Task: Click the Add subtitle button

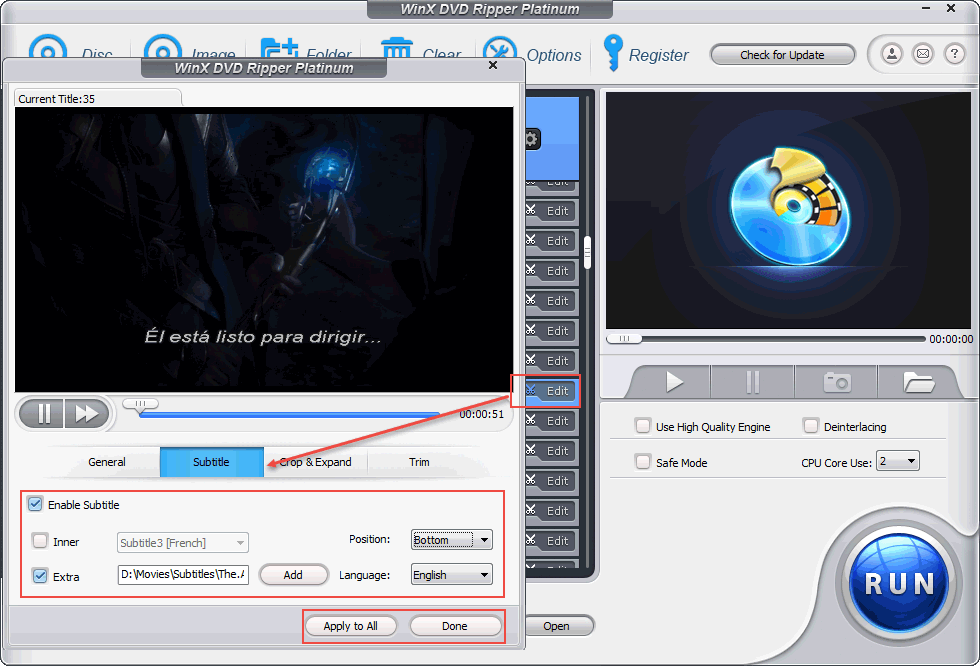Action: point(293,575)
